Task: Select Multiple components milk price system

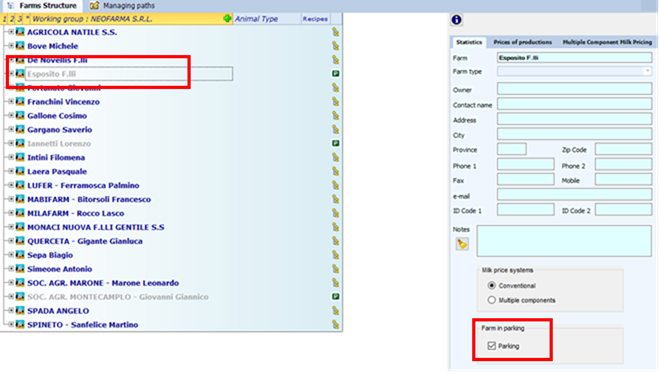Action: tap(491, 300)
